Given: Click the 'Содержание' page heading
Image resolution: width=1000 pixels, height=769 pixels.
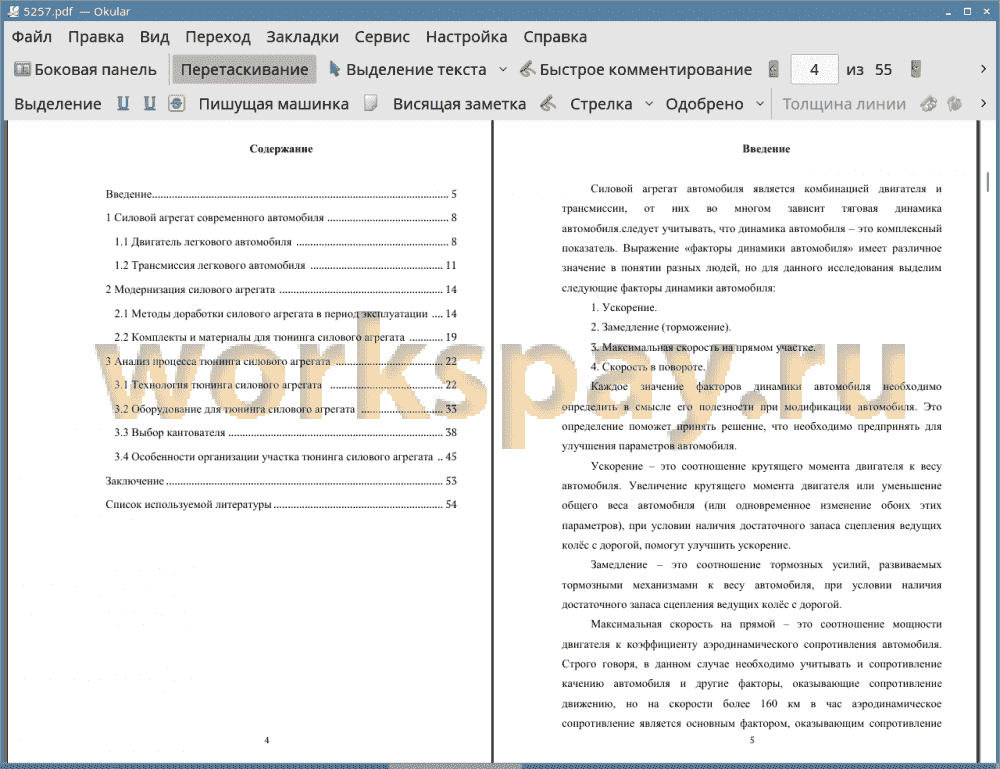Looking at the screenshot, I should coord(281,149).
